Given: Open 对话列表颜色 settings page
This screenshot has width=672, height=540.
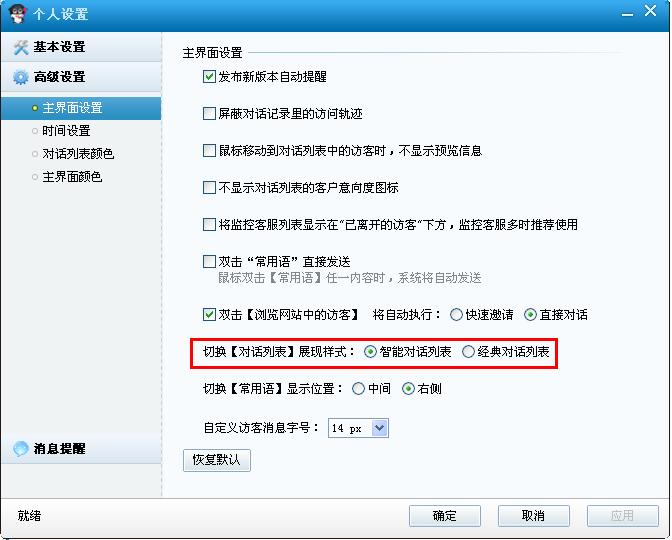Looking at the screenshot, I should coord(78,153).
